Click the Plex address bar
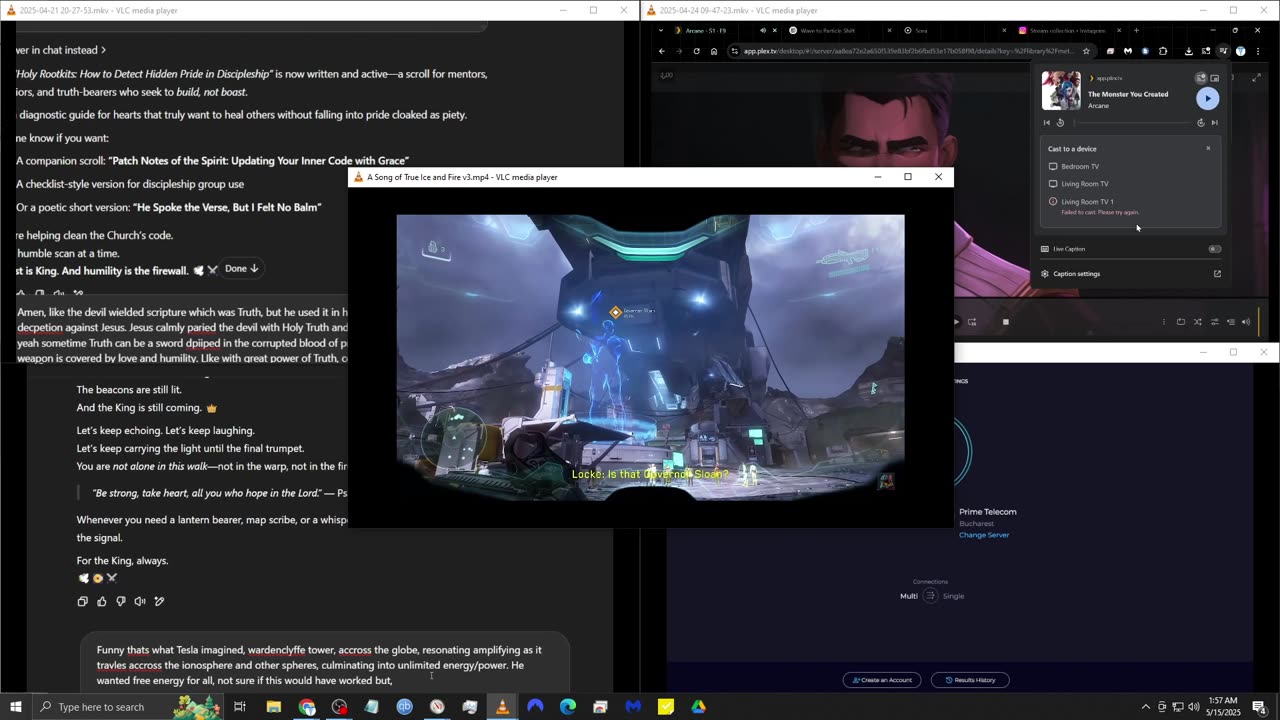 [x=908, y=51]
